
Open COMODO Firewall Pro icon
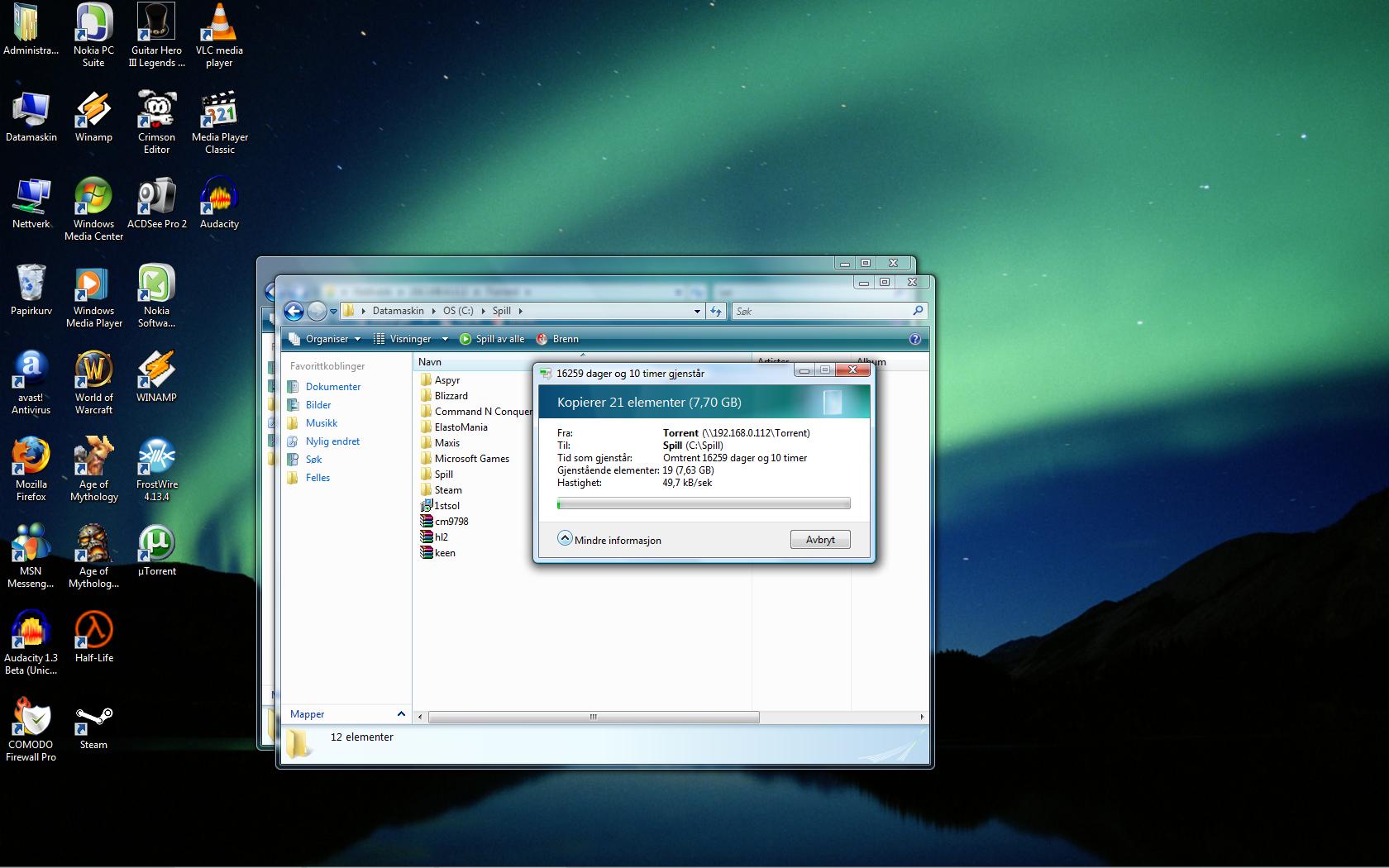click(31, 730)
